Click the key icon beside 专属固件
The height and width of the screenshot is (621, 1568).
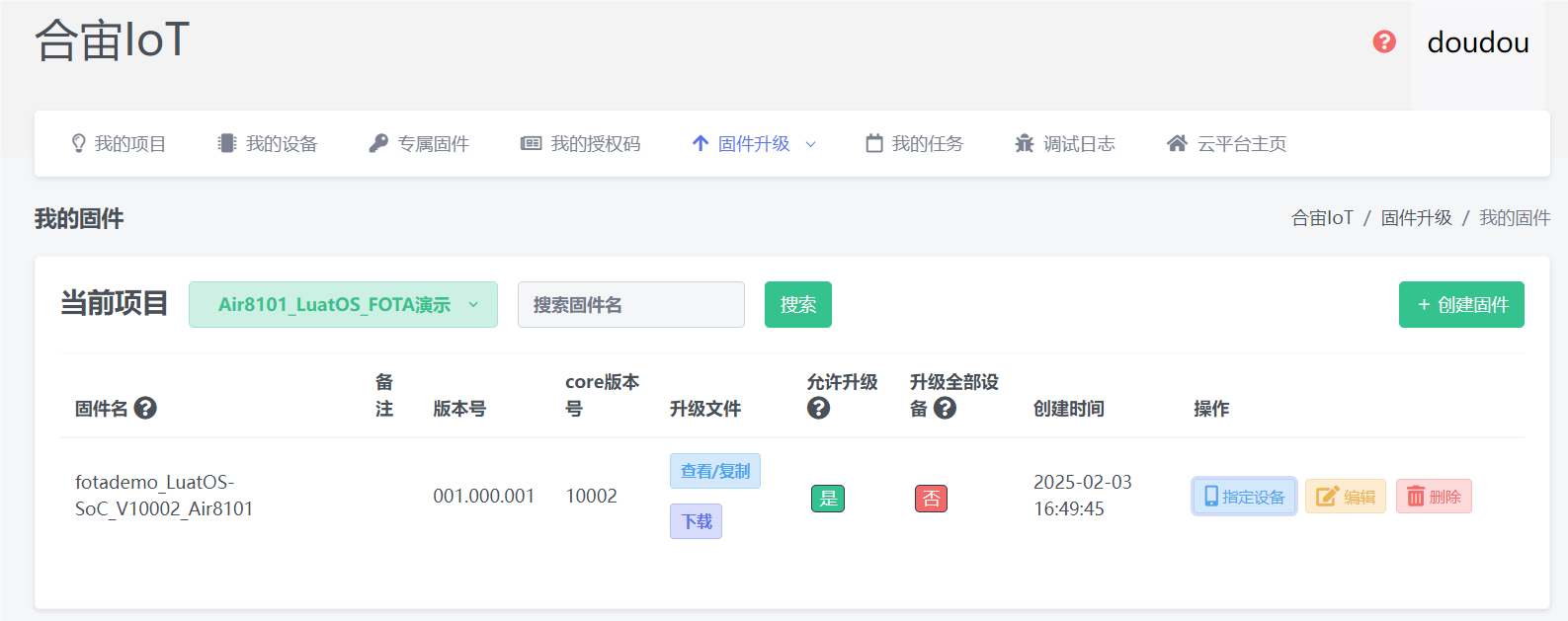tap(378, 144)
